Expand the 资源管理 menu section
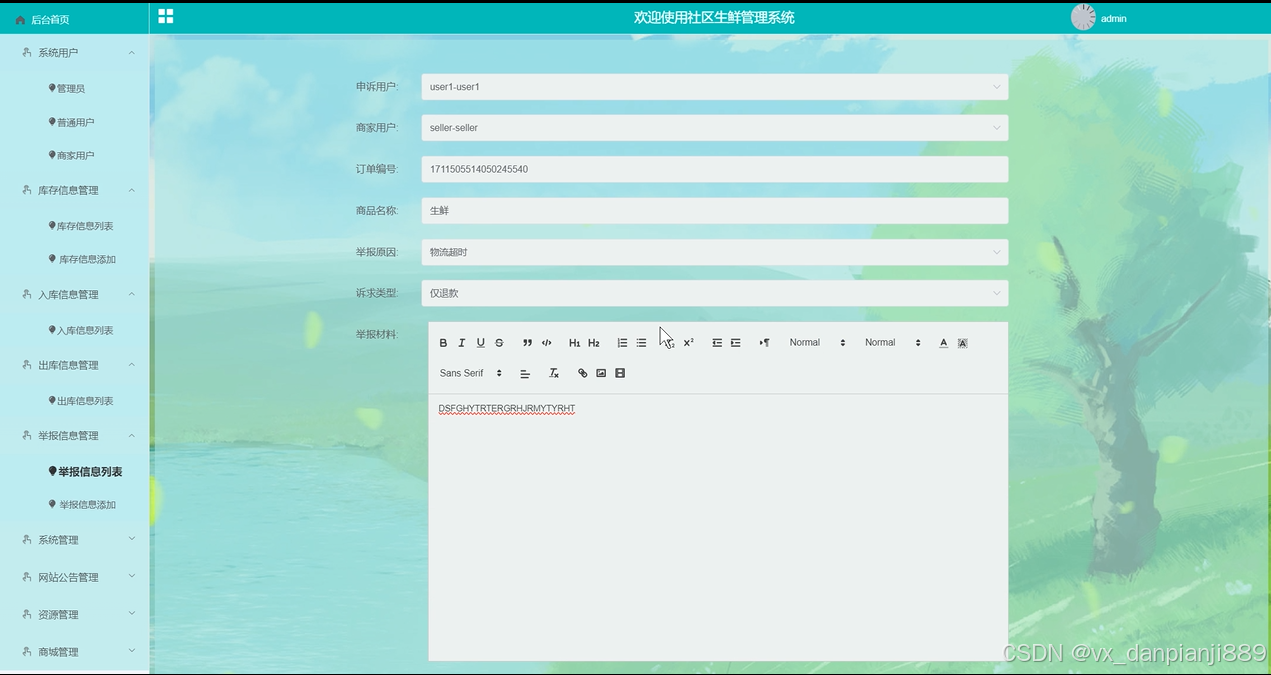Screen dimensions: 1271x675 point(75,615)
